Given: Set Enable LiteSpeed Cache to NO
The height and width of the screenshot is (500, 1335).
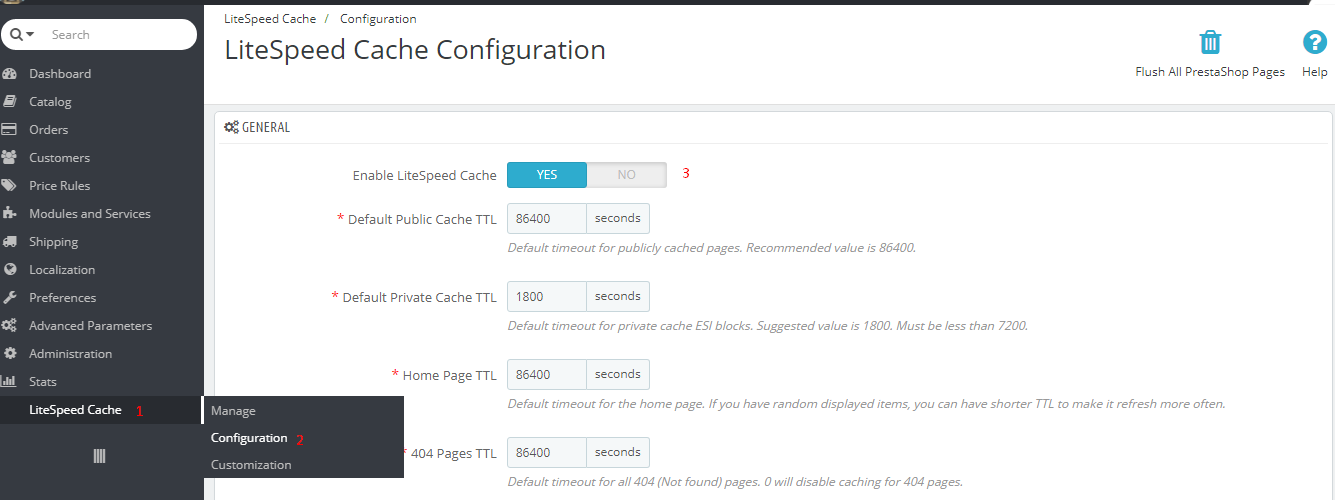Looking at the screenshot, I should click(626, 175).
